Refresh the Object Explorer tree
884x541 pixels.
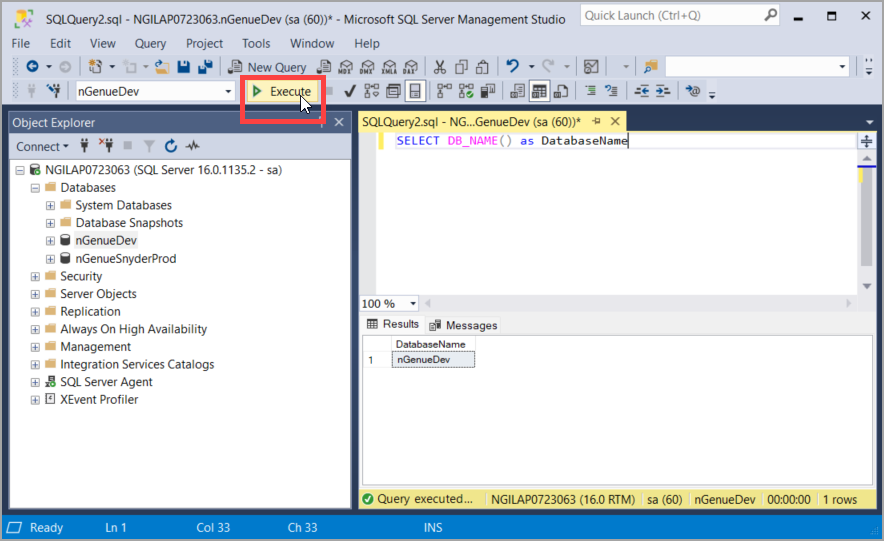[171, 146]
